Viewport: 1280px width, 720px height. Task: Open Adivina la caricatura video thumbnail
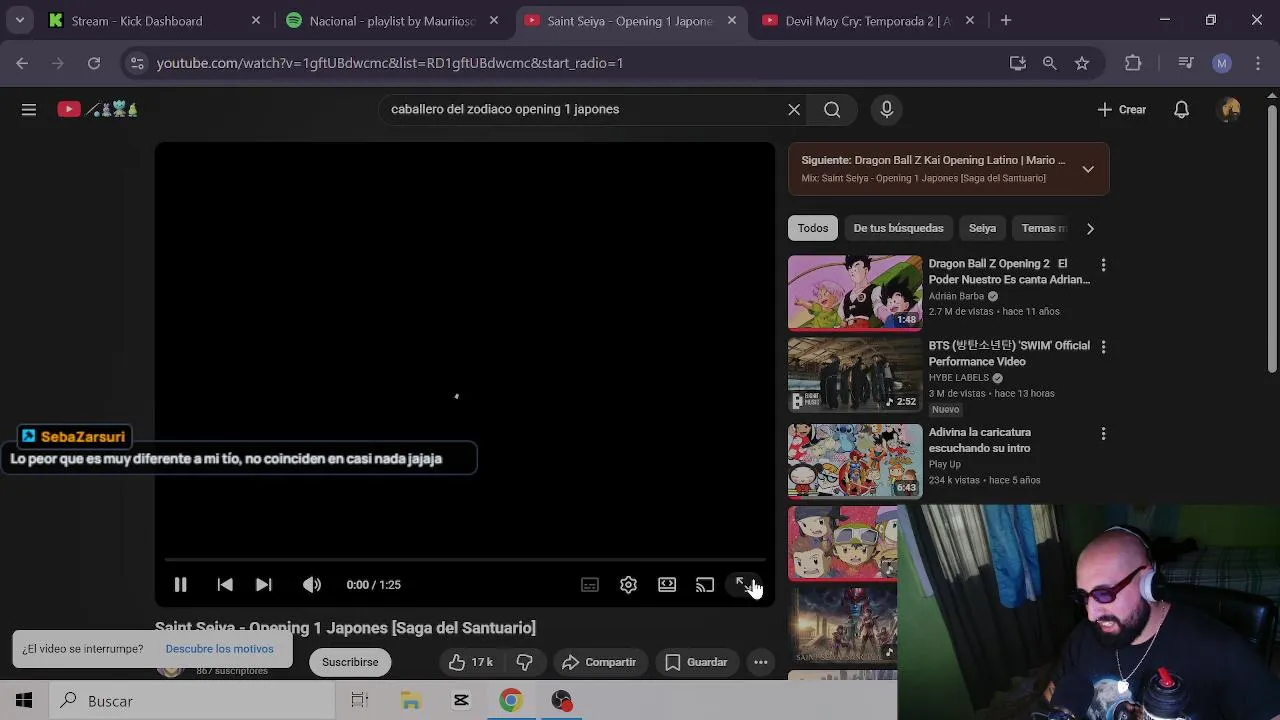855,461
